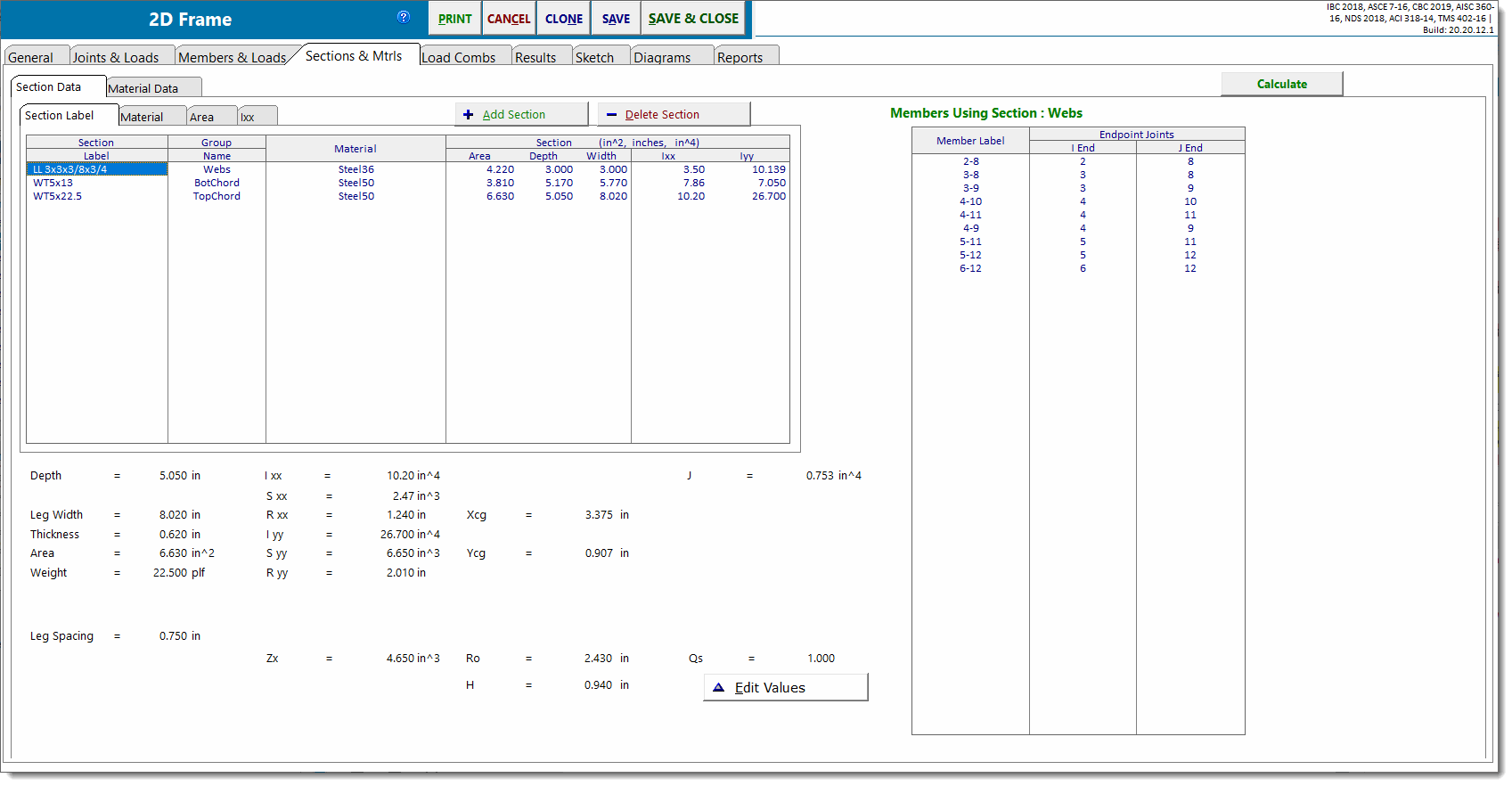
Task: Select the LL 3x3x3/8x3/4 section label
Action: [70, 169]
